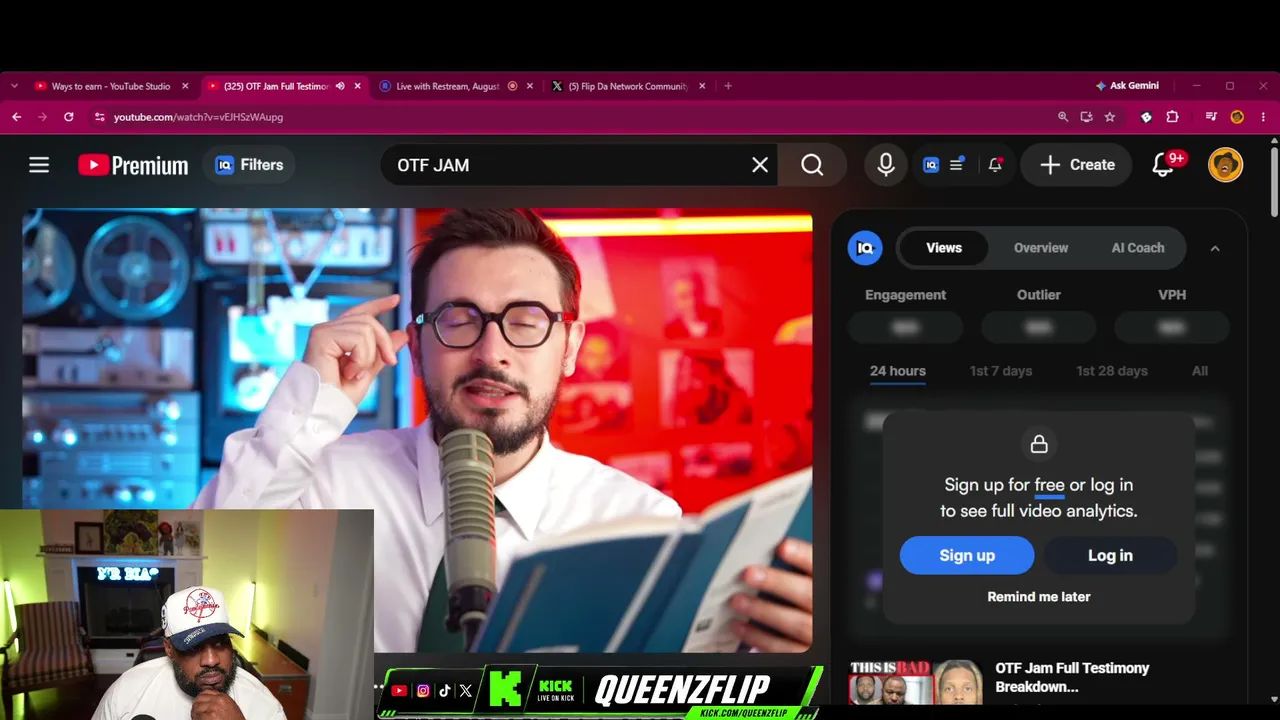This screenshot has height=720, width=1280.
Task: Switch to the Ways to earn YouTube Studio tab
Action: tap(110, 86)
